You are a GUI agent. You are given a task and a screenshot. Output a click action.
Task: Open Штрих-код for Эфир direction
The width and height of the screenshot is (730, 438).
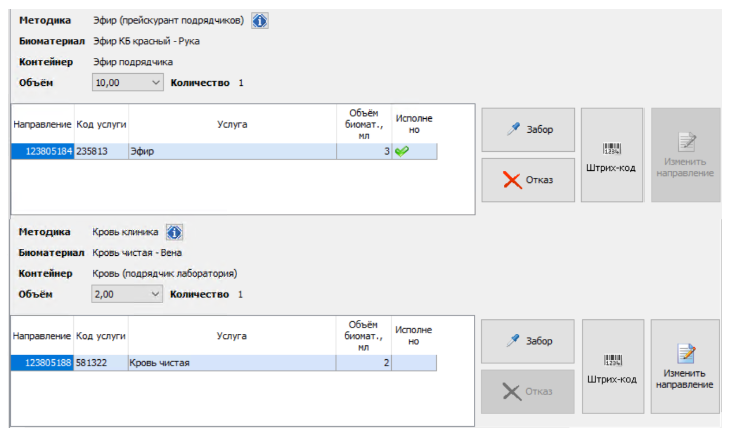point(612,155)
